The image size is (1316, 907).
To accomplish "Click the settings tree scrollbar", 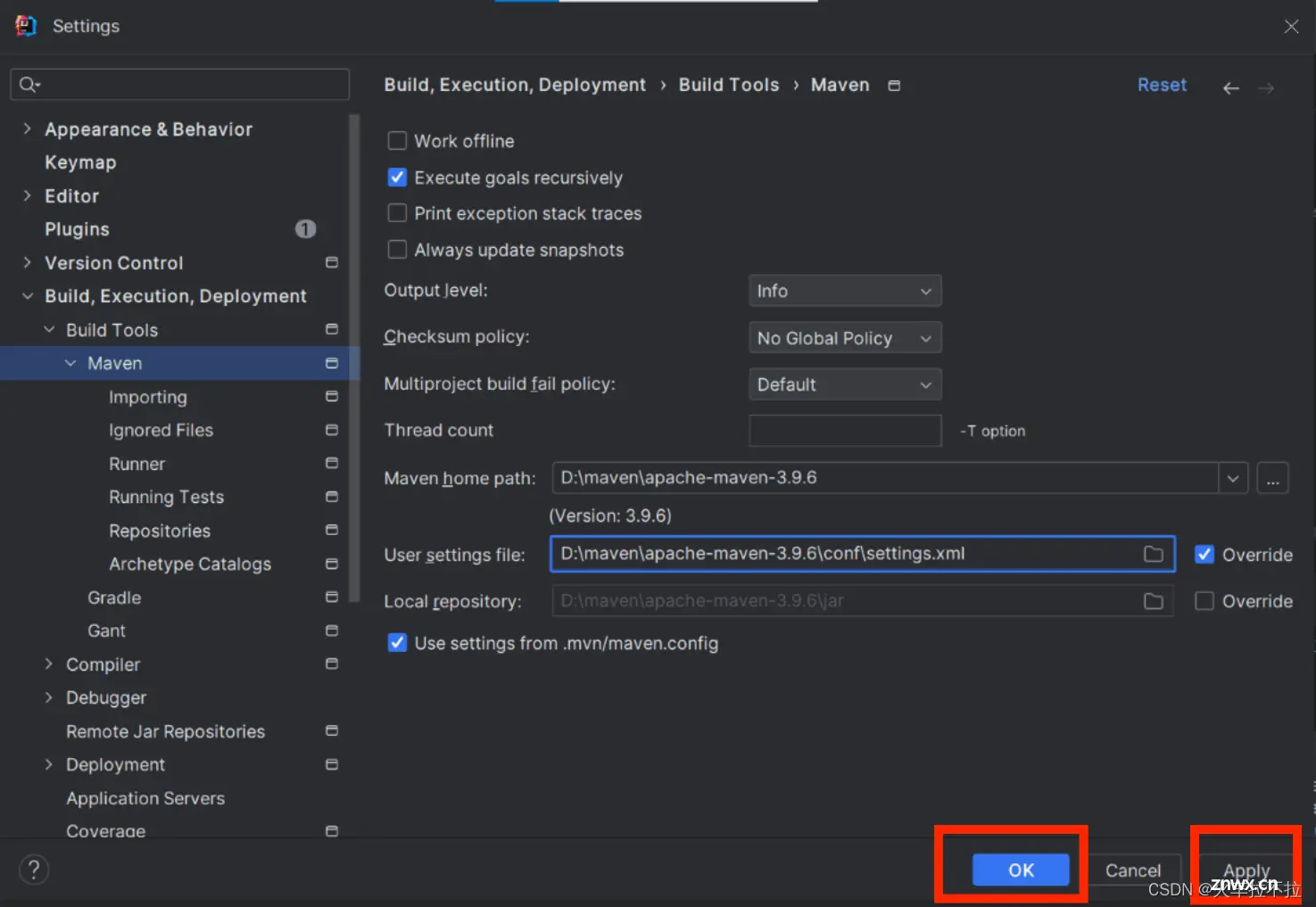I will pyautogui.click(x=354, y=357).
